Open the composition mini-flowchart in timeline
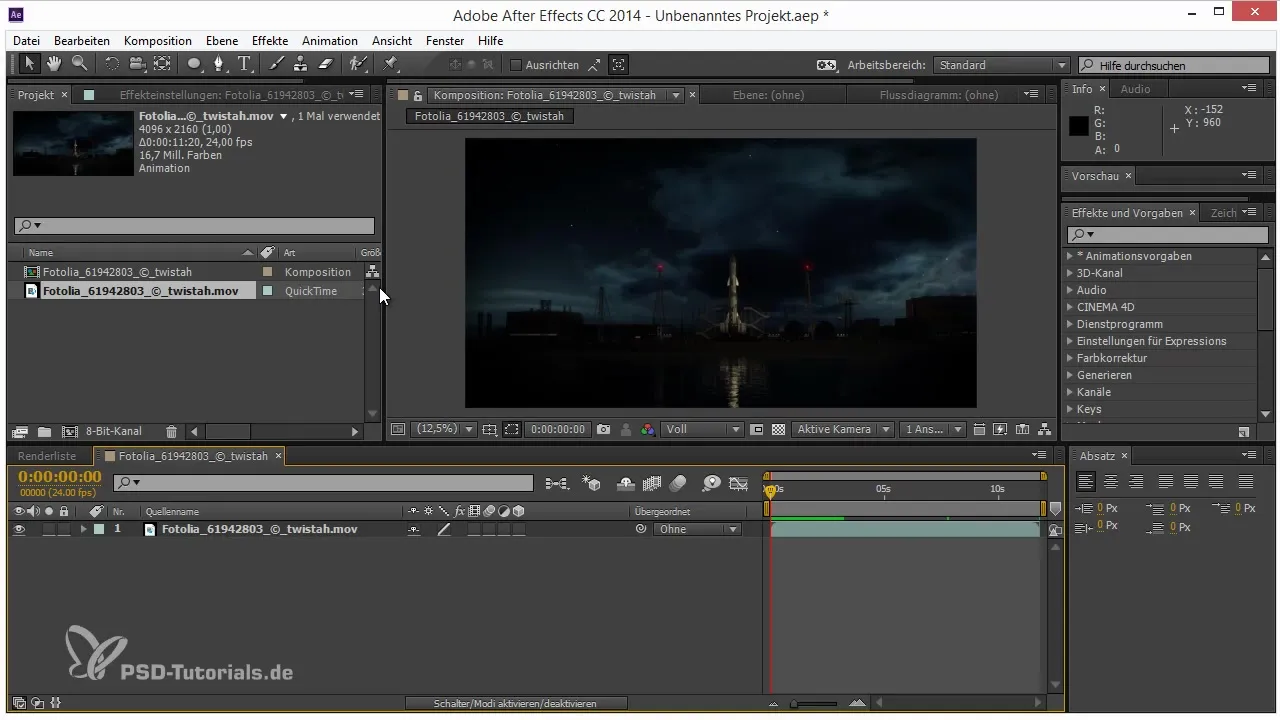This screenshot has height=720, width=1280. 558,484
